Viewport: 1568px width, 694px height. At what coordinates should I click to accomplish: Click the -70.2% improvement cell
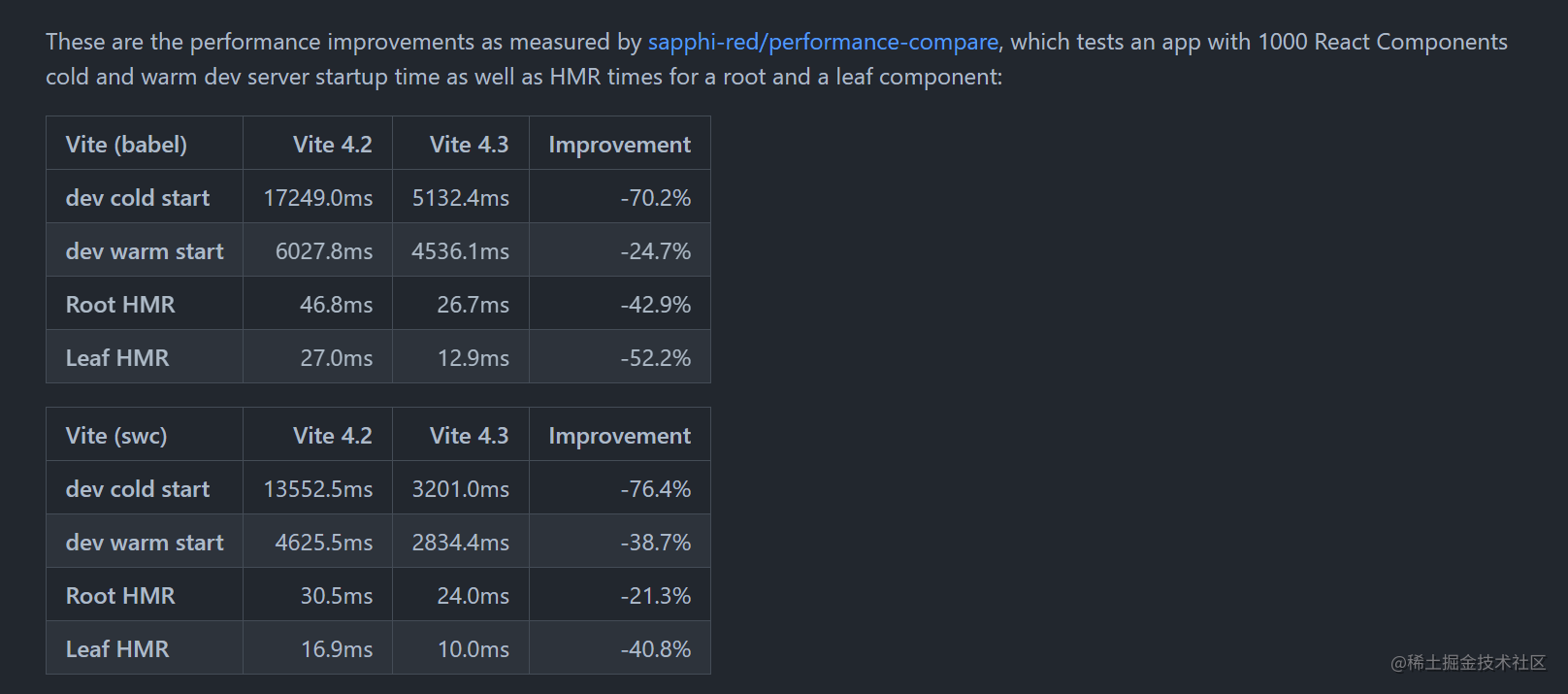coord(655,198)
